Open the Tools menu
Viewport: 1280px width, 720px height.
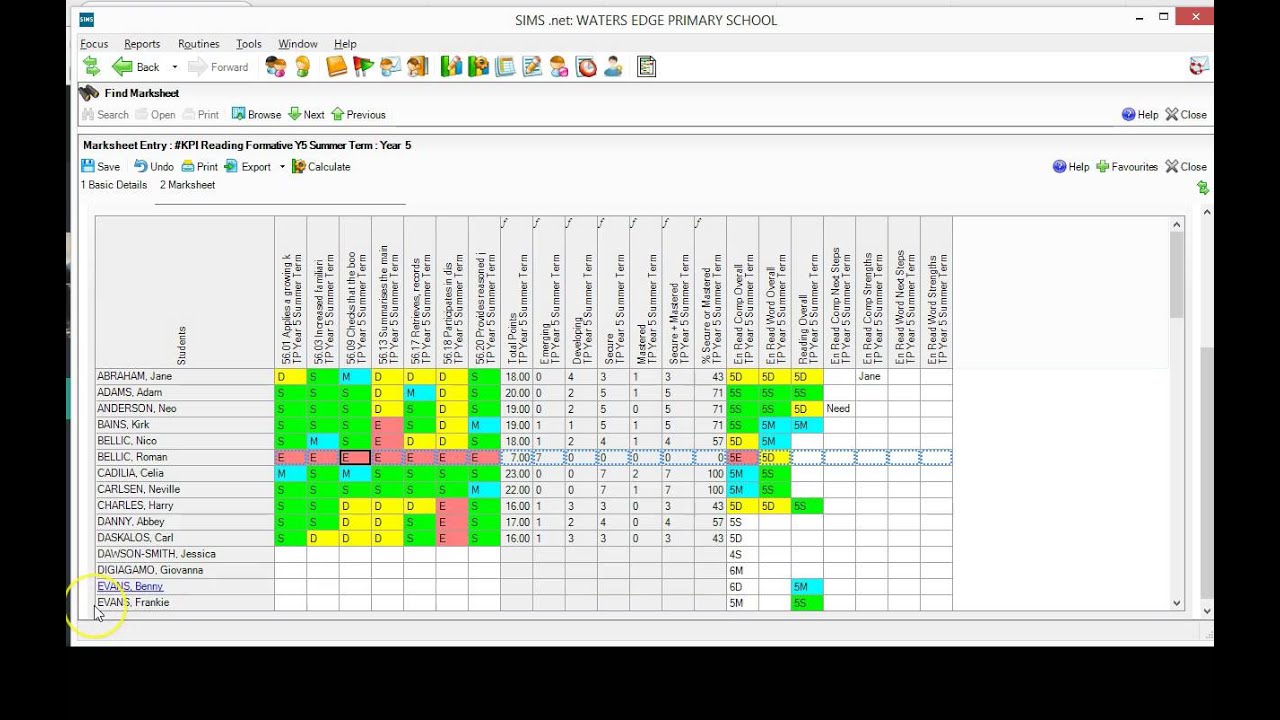click(249, 44)
